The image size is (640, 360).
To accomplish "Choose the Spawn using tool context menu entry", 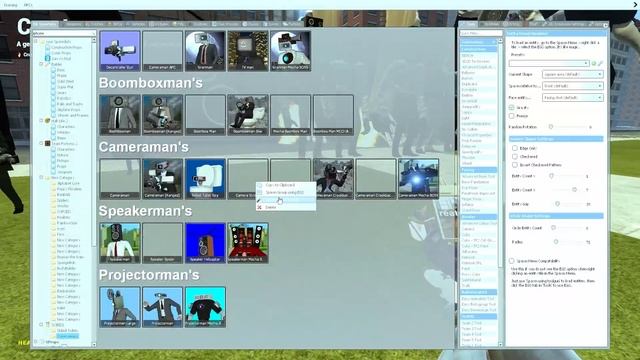I will [x=285, y=192].
